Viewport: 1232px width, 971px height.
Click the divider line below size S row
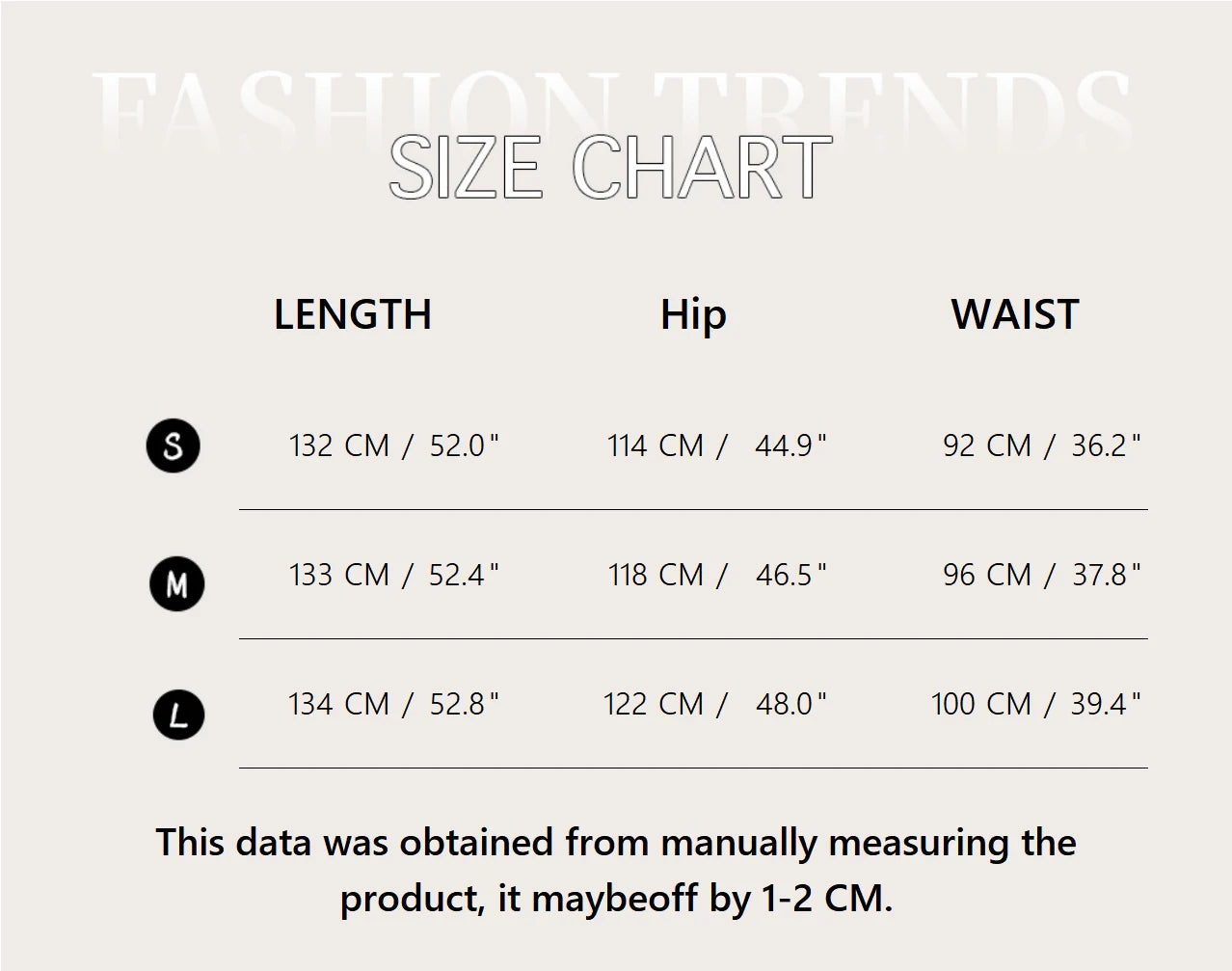tap(693, 509)
